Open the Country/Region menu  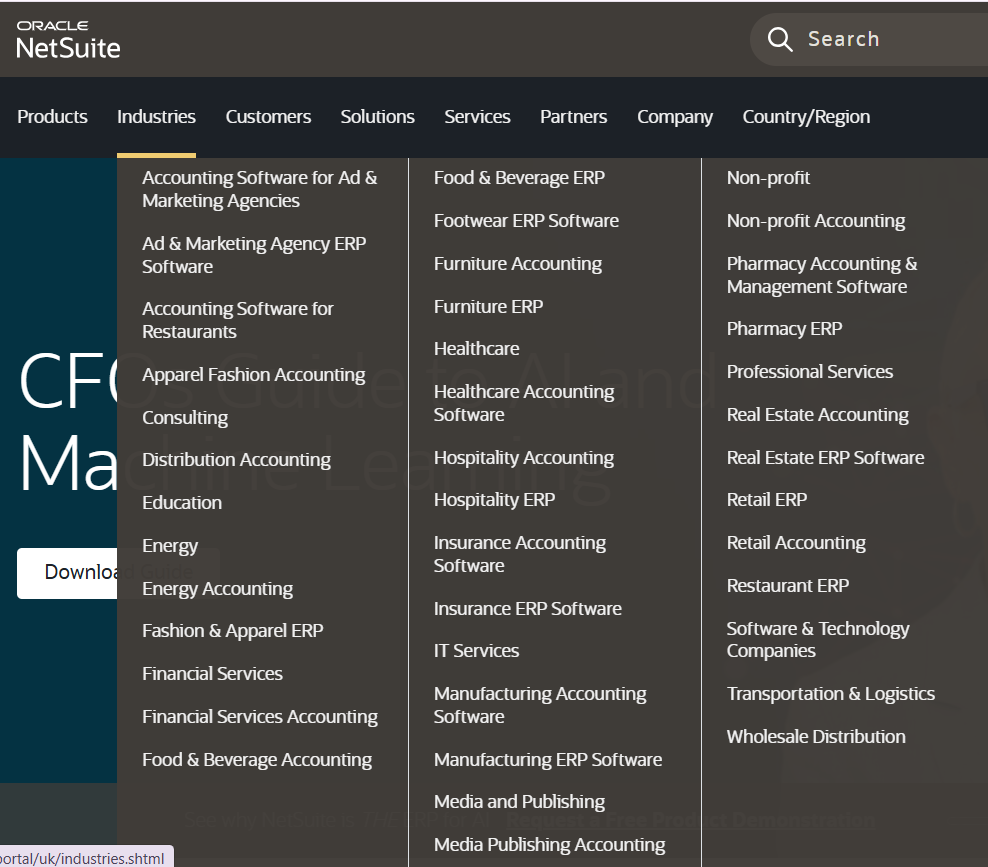[806, 117]
